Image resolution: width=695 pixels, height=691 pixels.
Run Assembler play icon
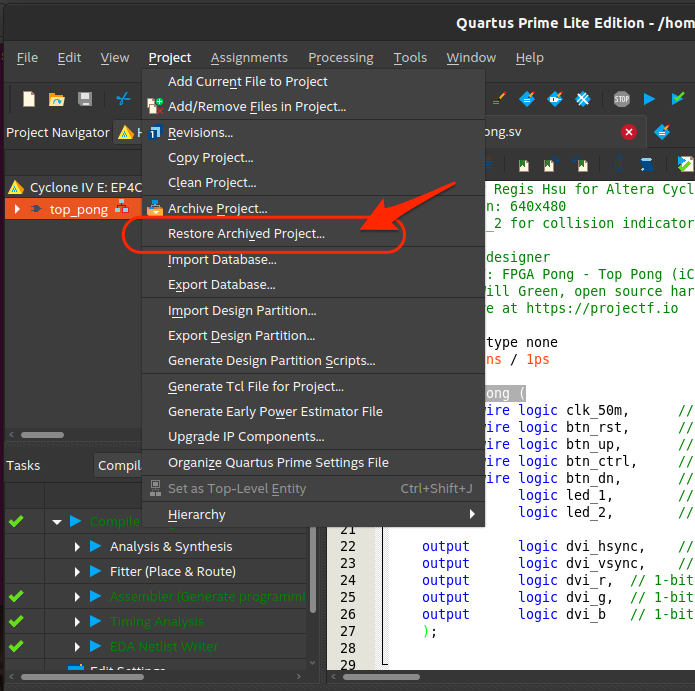pos(95,596)
